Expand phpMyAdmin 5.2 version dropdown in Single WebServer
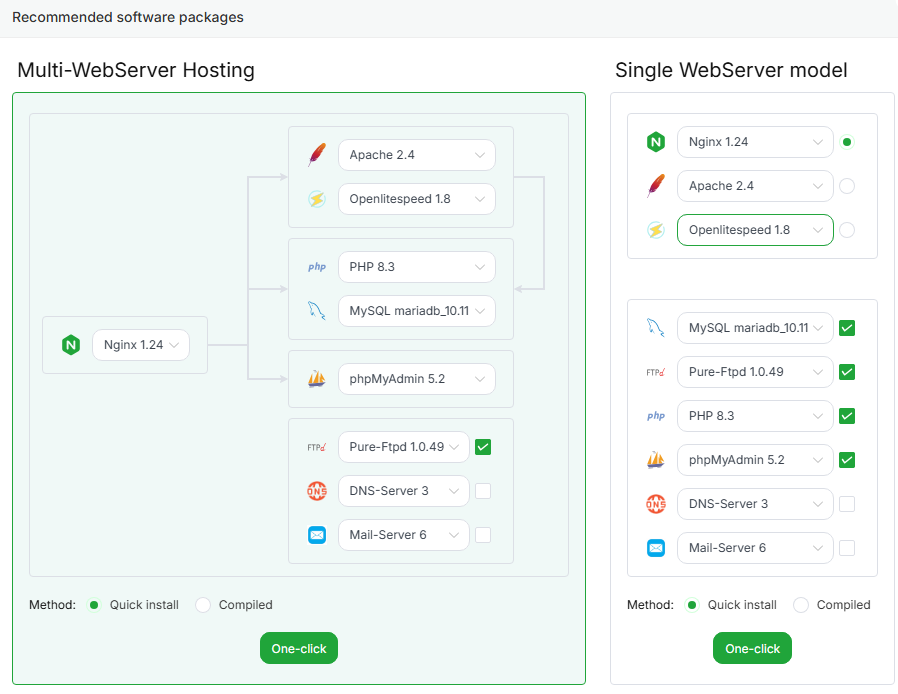This screenshot has width=898, height=694. [x=755, y=460]
